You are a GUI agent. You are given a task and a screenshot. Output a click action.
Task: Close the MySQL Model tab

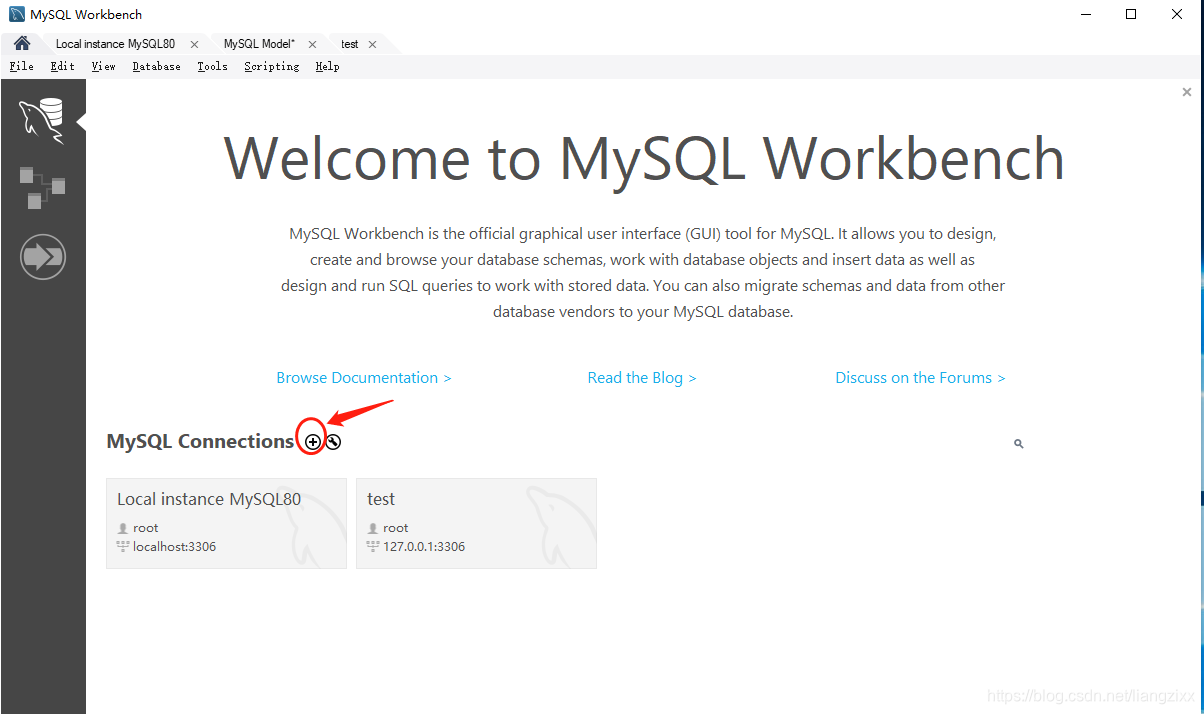pos(312,44)
